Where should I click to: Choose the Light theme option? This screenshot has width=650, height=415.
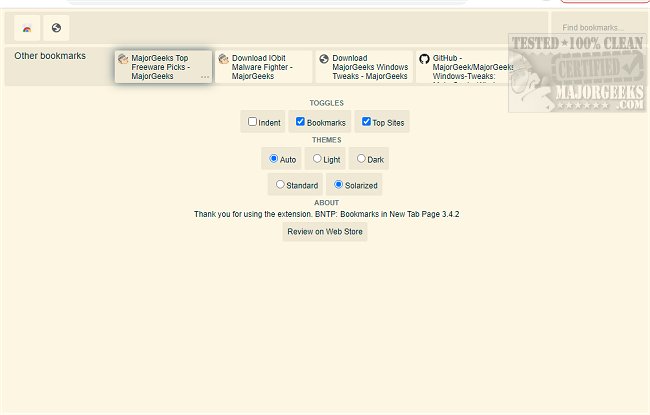click(317, 158)
